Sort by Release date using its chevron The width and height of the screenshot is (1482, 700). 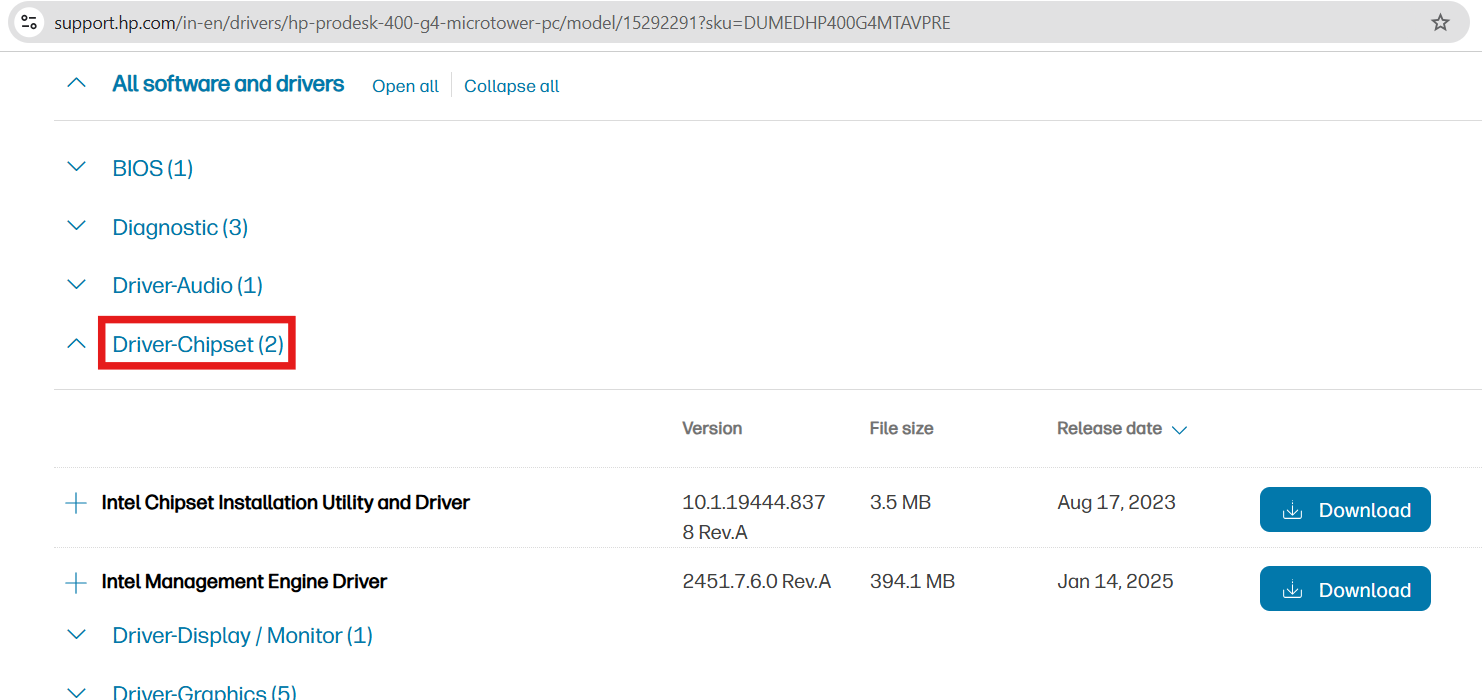(1181, 429)
